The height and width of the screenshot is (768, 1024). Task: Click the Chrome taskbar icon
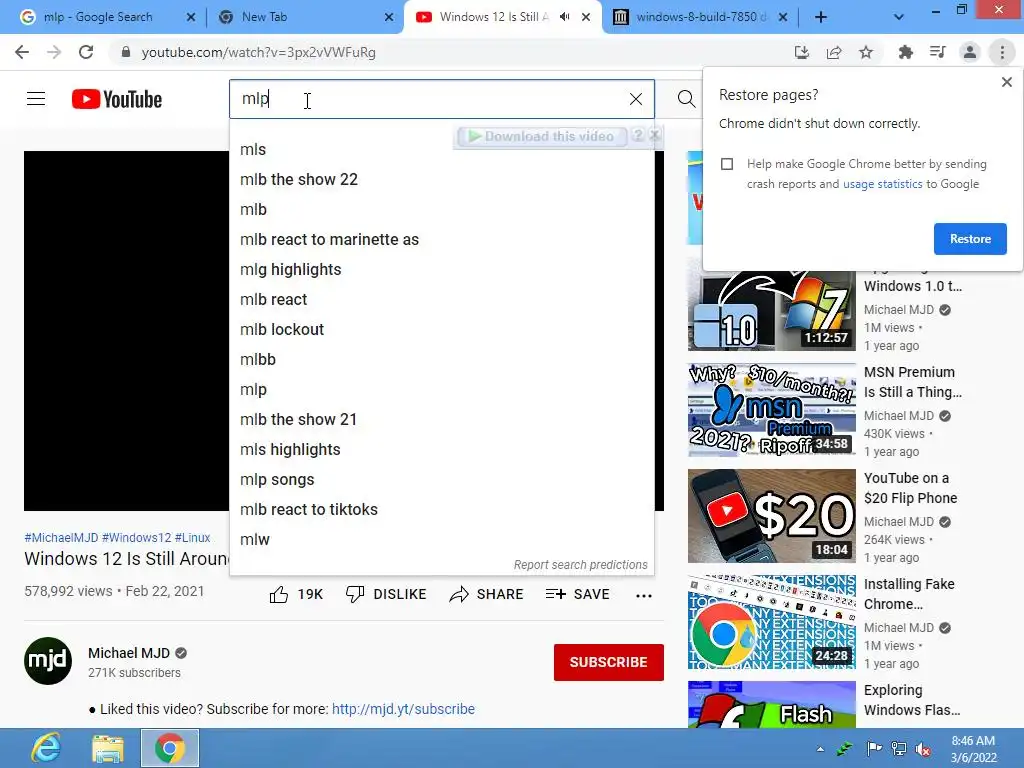pos(170,748)
